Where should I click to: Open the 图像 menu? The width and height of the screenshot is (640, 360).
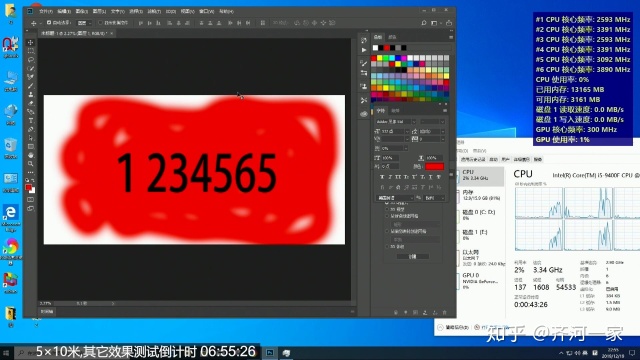point(82,11)
